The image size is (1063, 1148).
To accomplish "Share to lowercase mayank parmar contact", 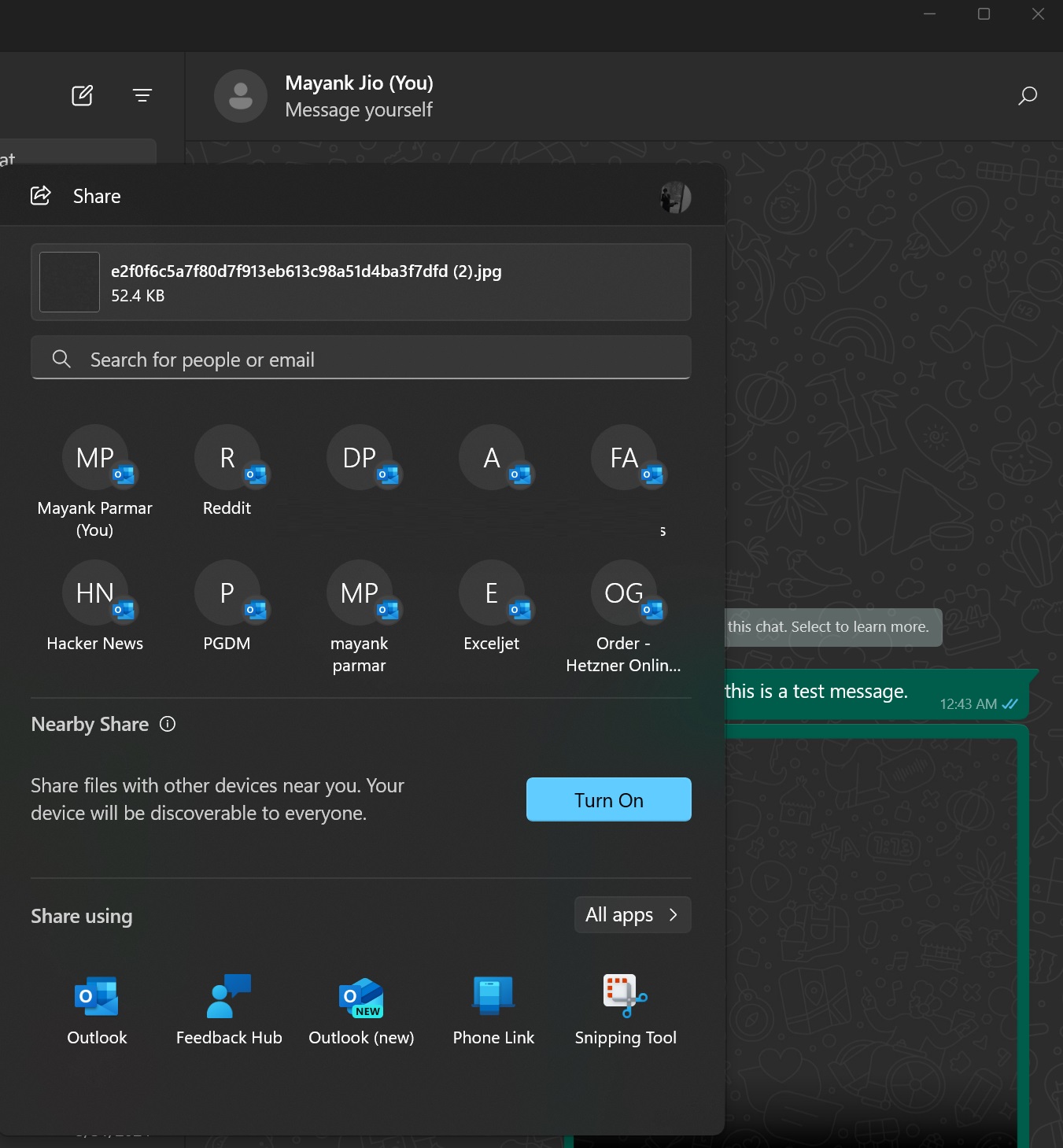I will pyautogui.click(x=360, y=618).
